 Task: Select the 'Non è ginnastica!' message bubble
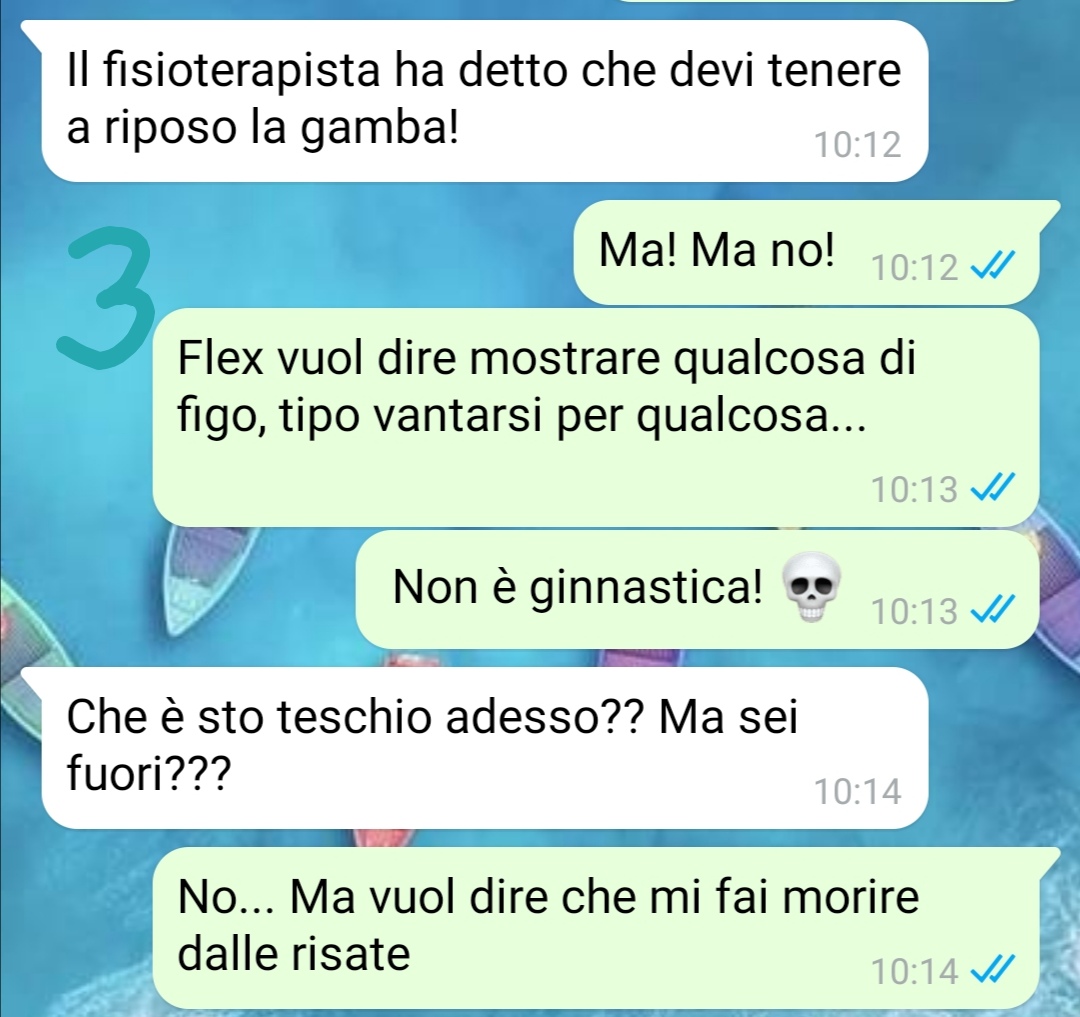click(697, 589)
